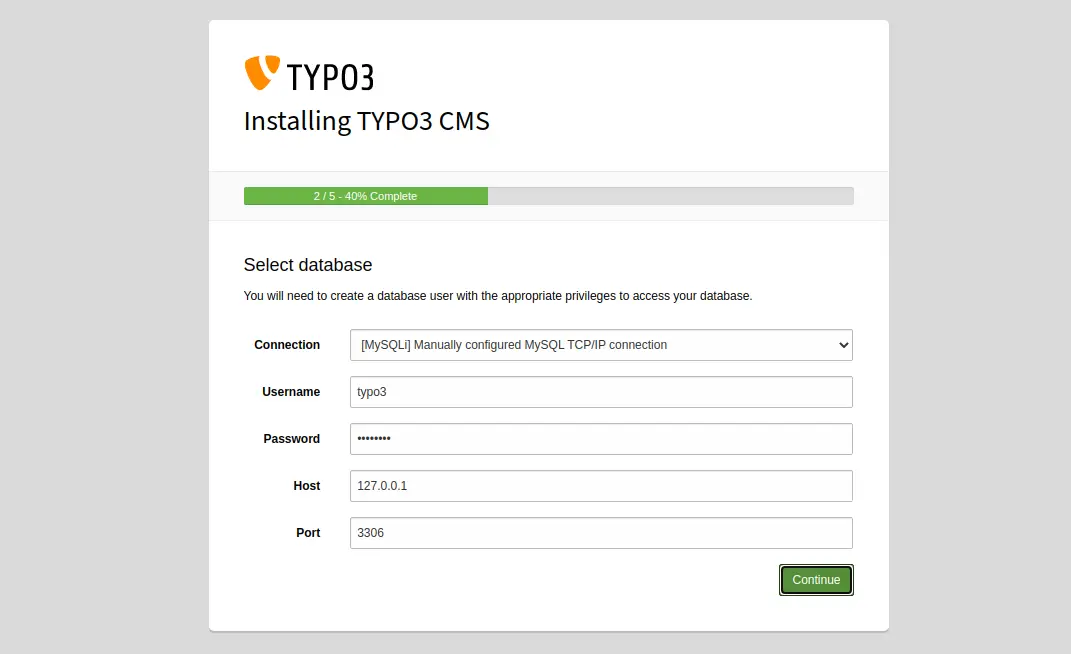Open the Connection type dropdown
1071x654 pixels.
click(600, 344)
